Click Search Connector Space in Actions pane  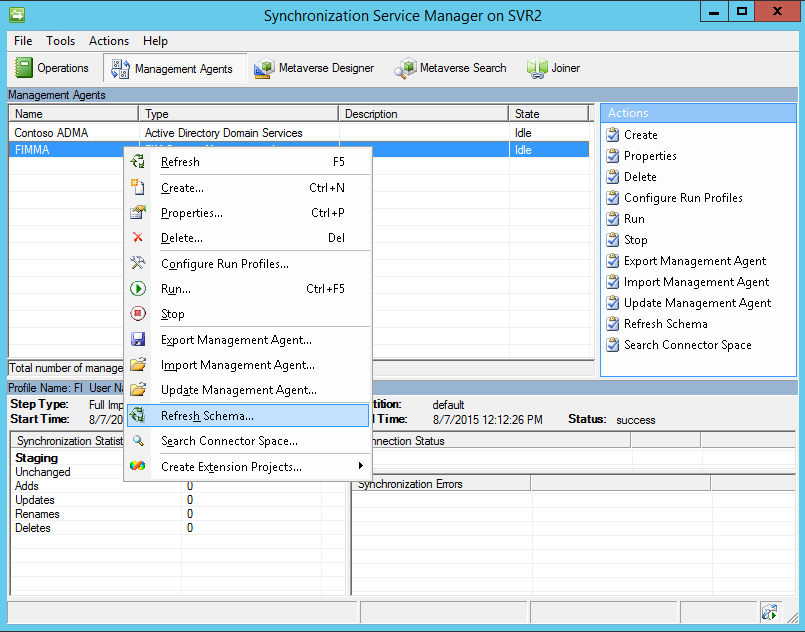click(x=688, y=345)
